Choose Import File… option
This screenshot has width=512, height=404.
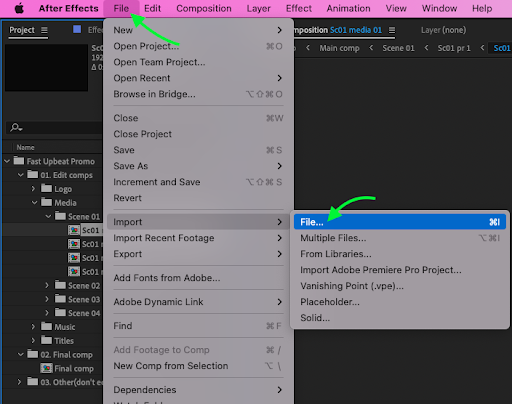(x=400, y=222)
